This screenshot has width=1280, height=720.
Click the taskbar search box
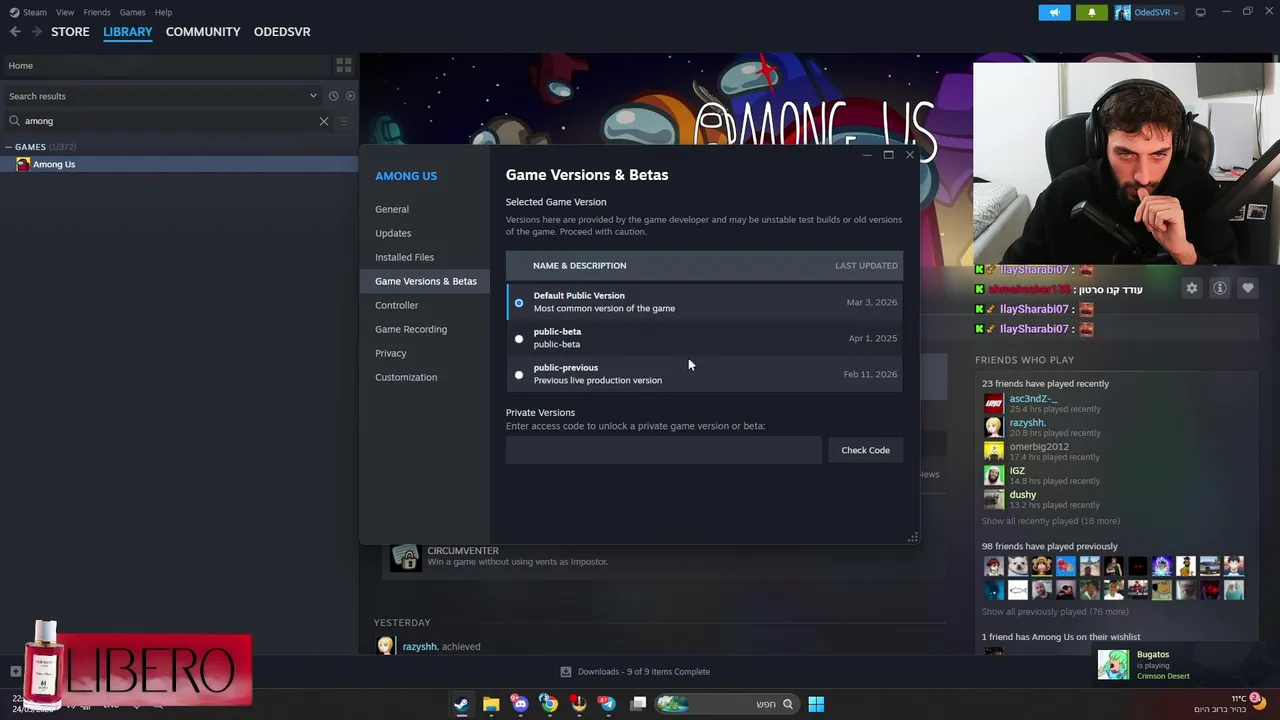tap(727, 704)
